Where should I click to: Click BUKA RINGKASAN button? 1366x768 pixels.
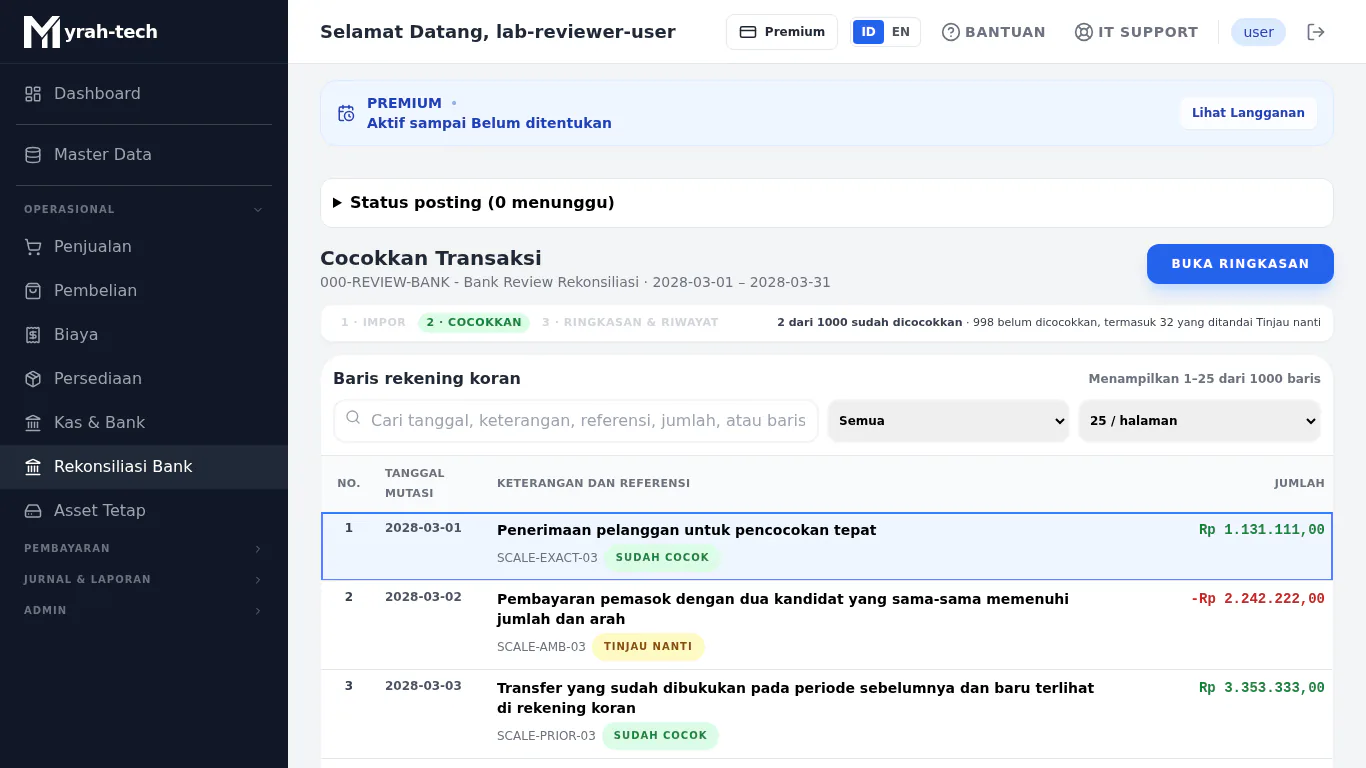[x=1240, y=264]
